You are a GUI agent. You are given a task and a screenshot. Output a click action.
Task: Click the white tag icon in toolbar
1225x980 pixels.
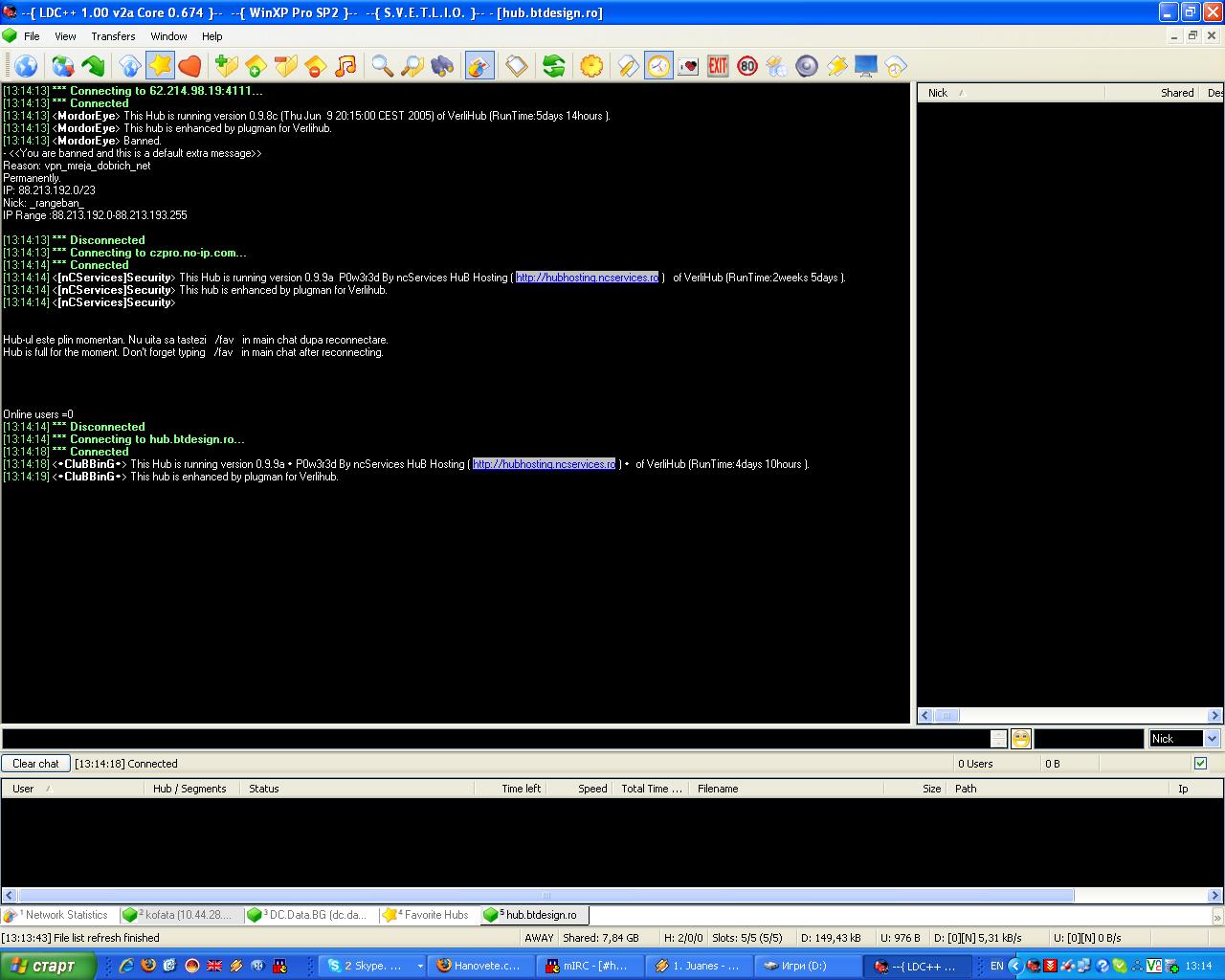click(x=517, y=65)
